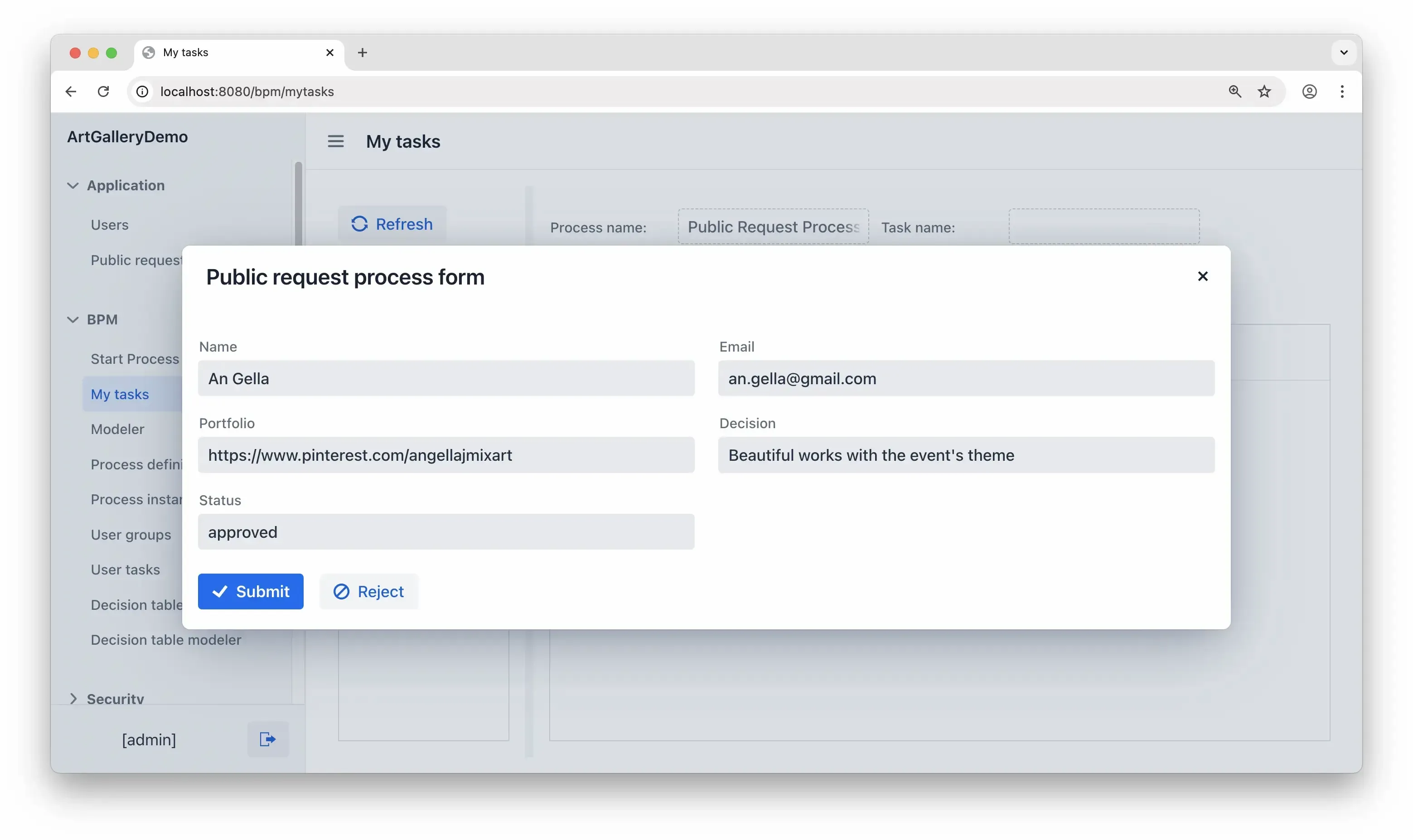Bookmark page with the star icon
This screenshot has height=840, width=1413.
pyautogui.click(x=1264, y=91)
